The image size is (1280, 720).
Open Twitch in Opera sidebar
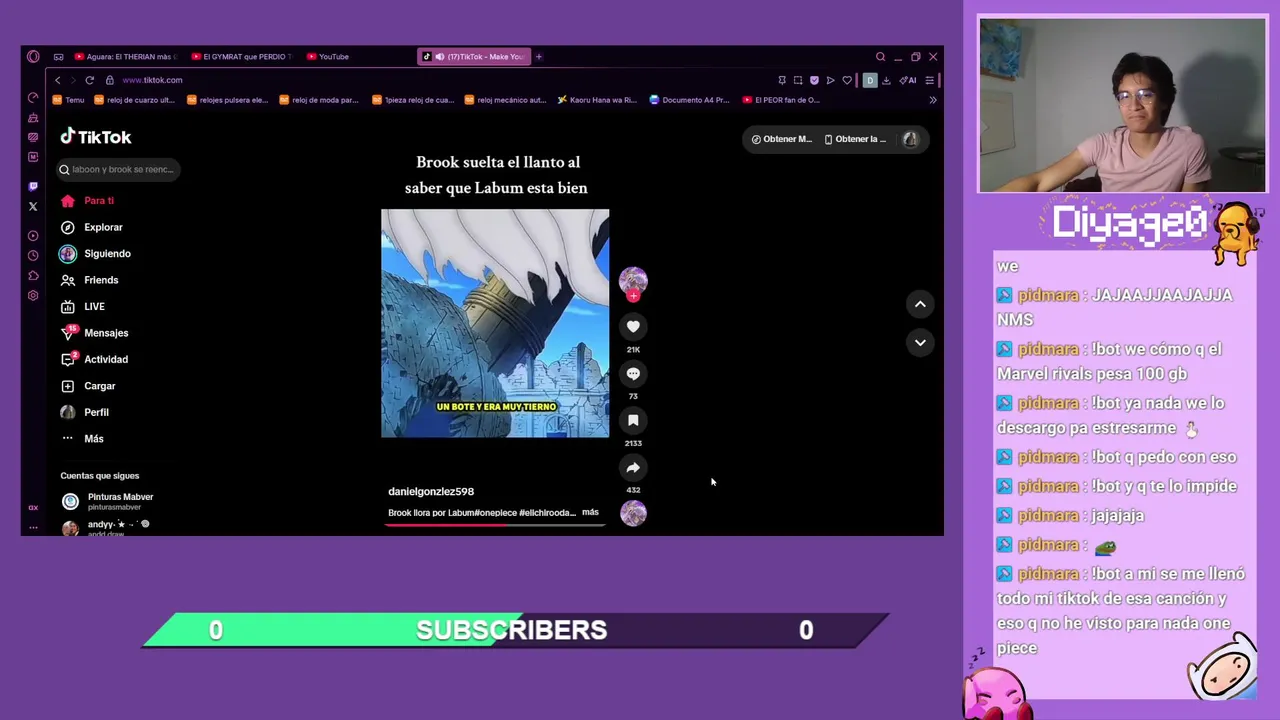33,186
